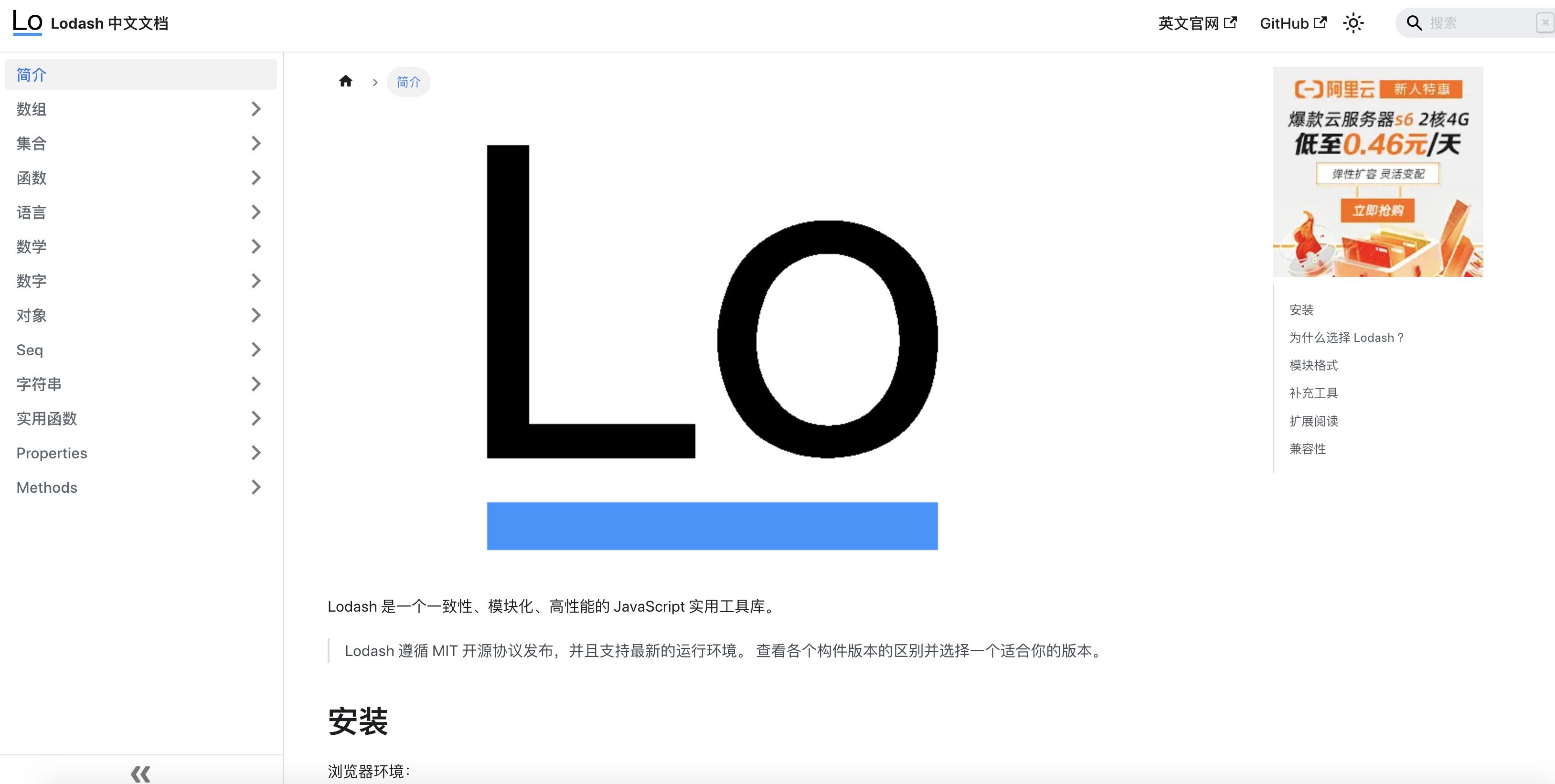Click the external link icon next to GitHub
This screenshot has width=1555, height=784.
coord(1322,22)
